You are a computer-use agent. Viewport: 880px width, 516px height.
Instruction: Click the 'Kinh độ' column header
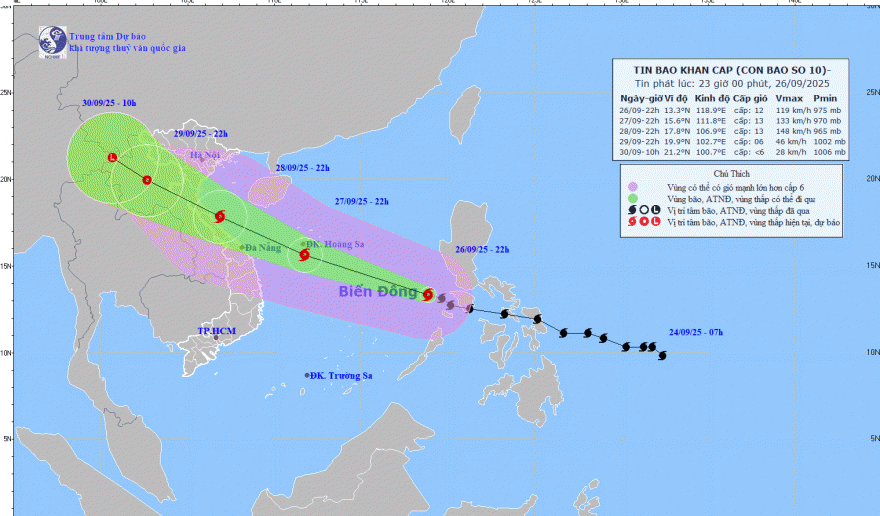713,98
